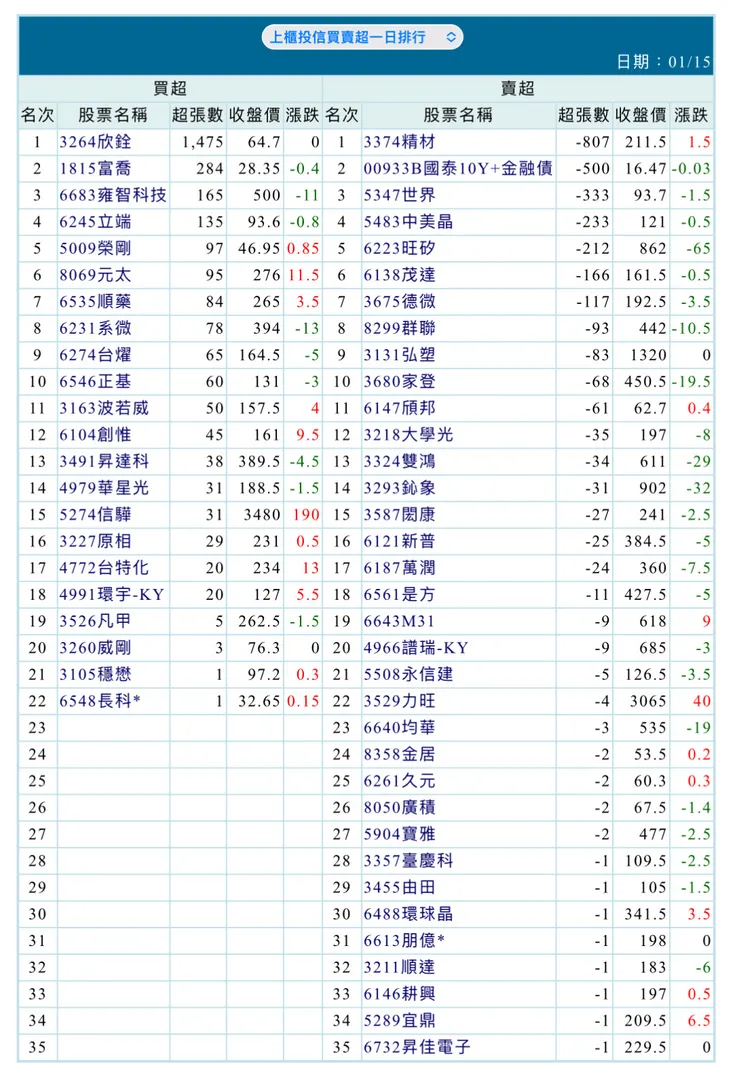
Task: Open stock link 6231系微
Action: click(x=95, y=328)
